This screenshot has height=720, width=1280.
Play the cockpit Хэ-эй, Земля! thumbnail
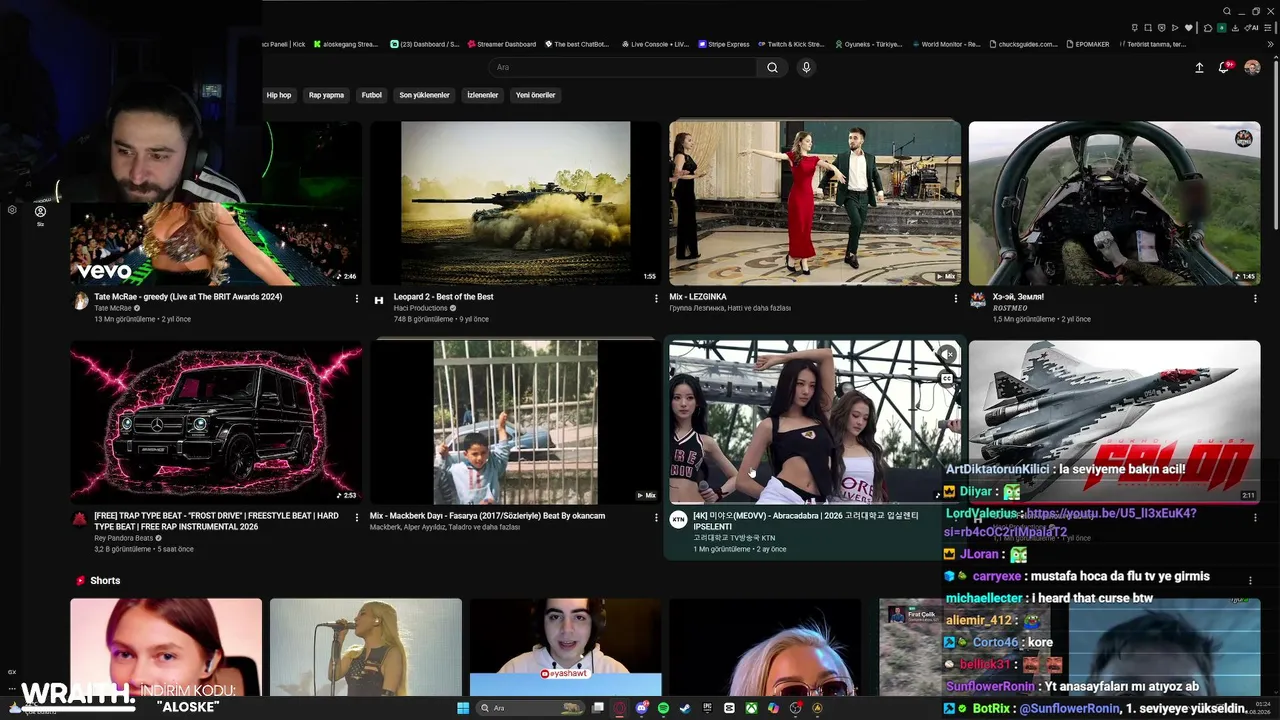[1114, 203]
